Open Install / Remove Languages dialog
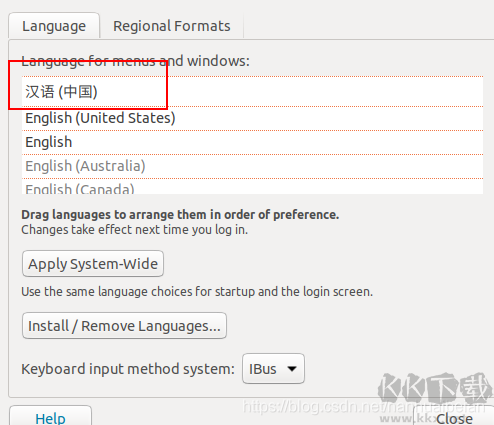This screenshot has height=425, width=494. [124, 326]
